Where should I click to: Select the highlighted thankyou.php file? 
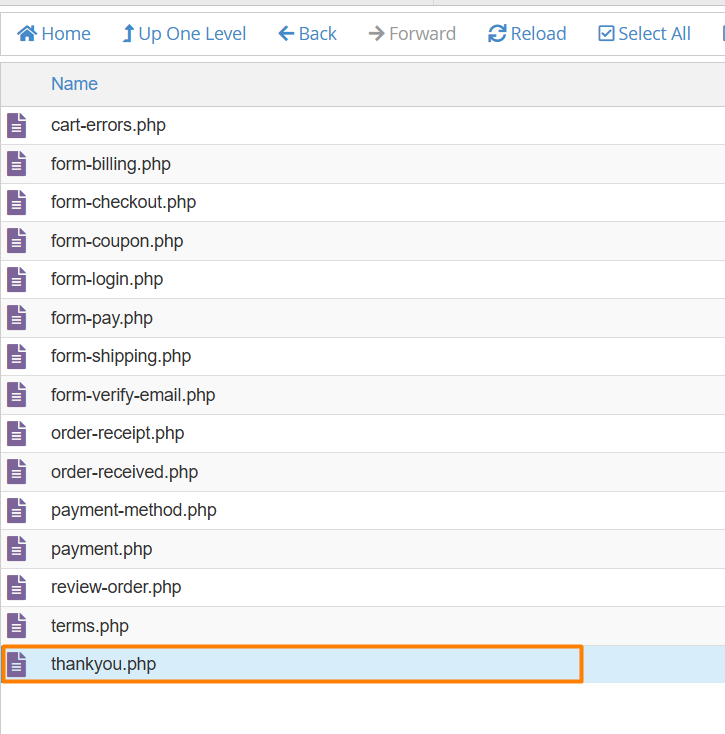pos(104,665)
